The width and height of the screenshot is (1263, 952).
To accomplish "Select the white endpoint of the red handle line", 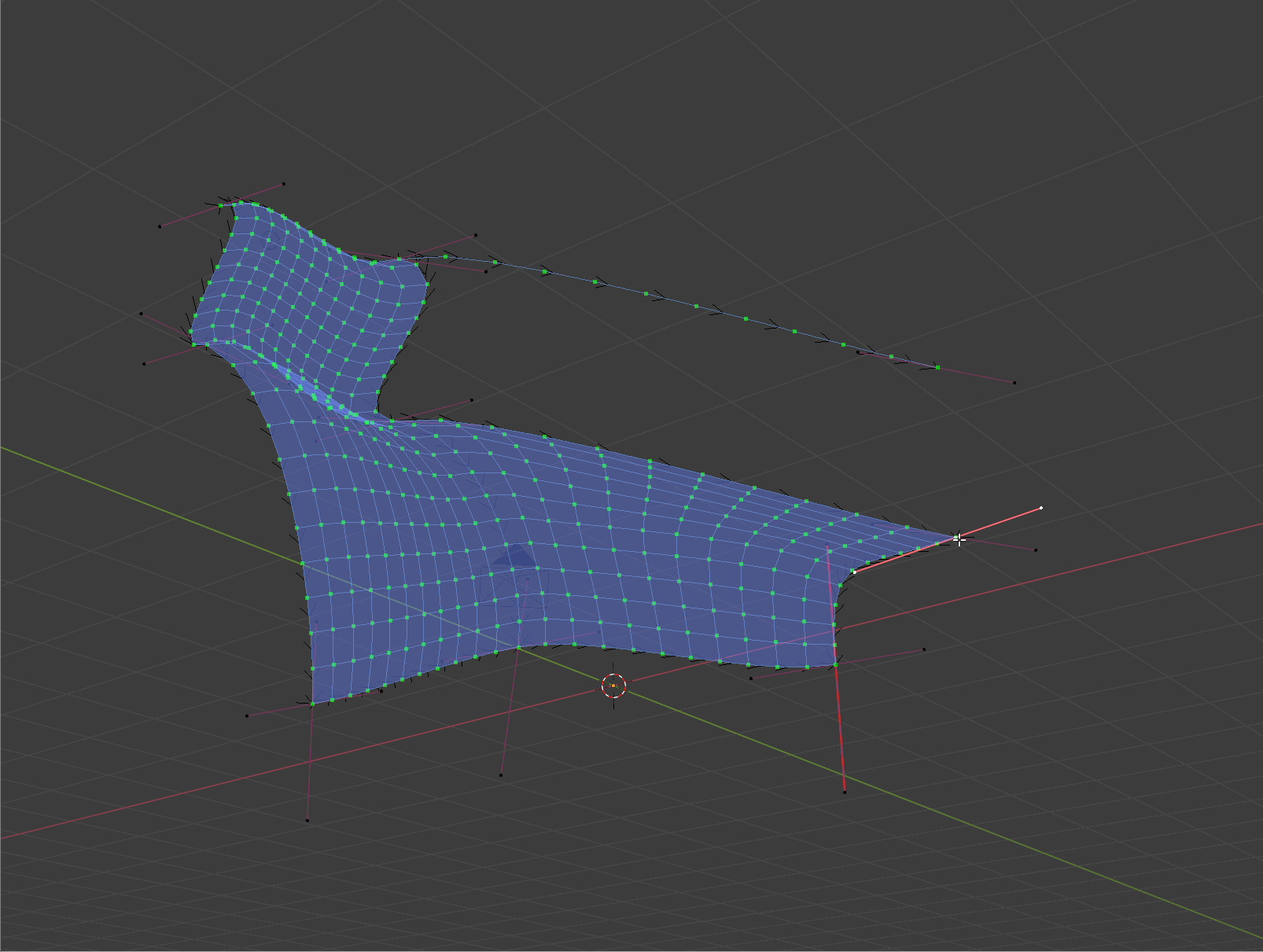I will click(x=1042, y=508).
